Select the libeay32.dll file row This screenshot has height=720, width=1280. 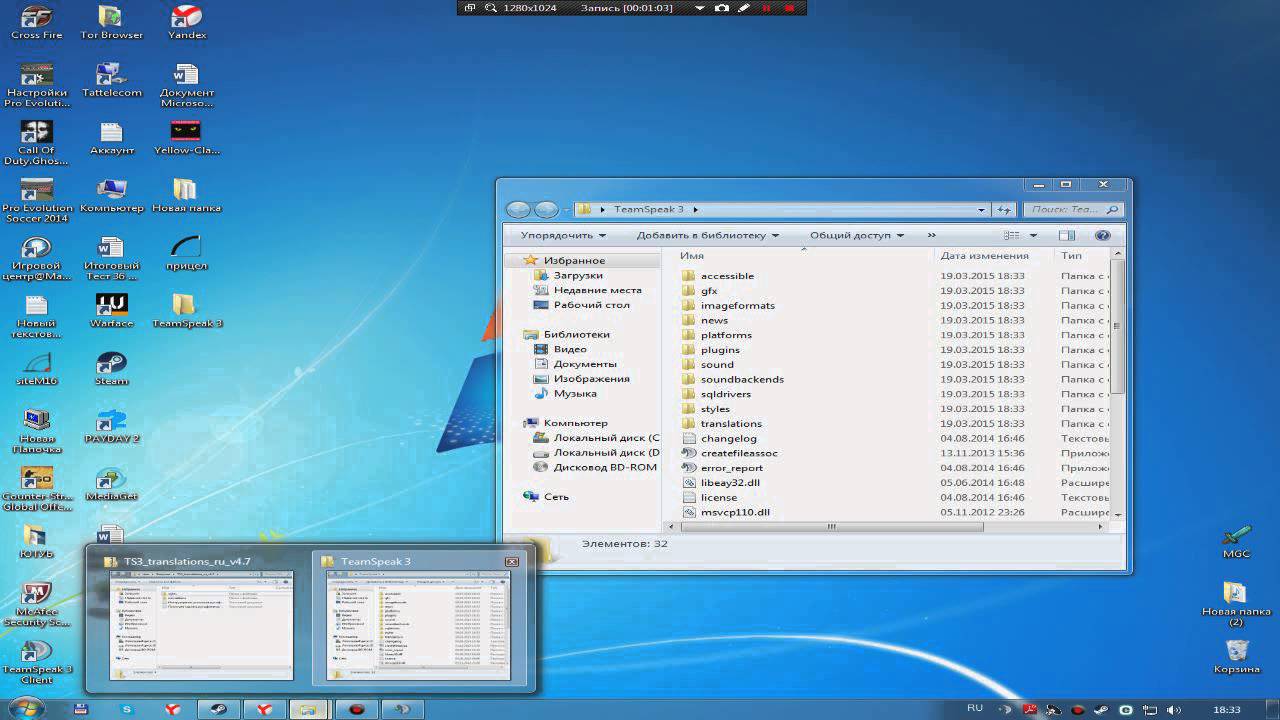click(x=895, y=482)
